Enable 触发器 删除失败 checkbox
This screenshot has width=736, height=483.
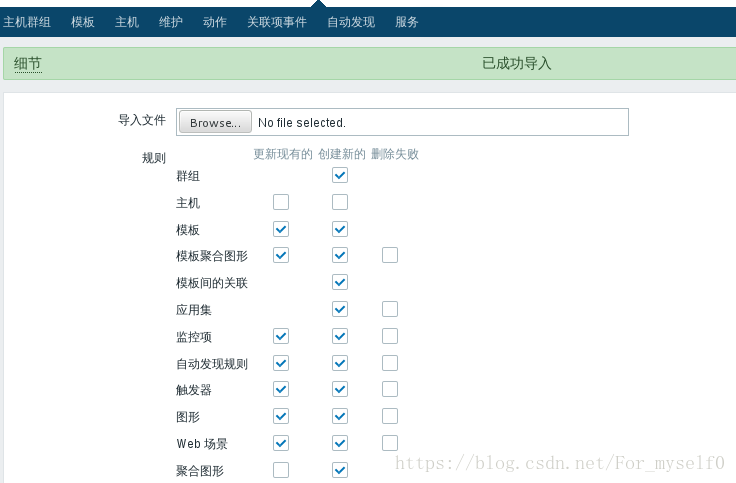click(x=390, y=389)
